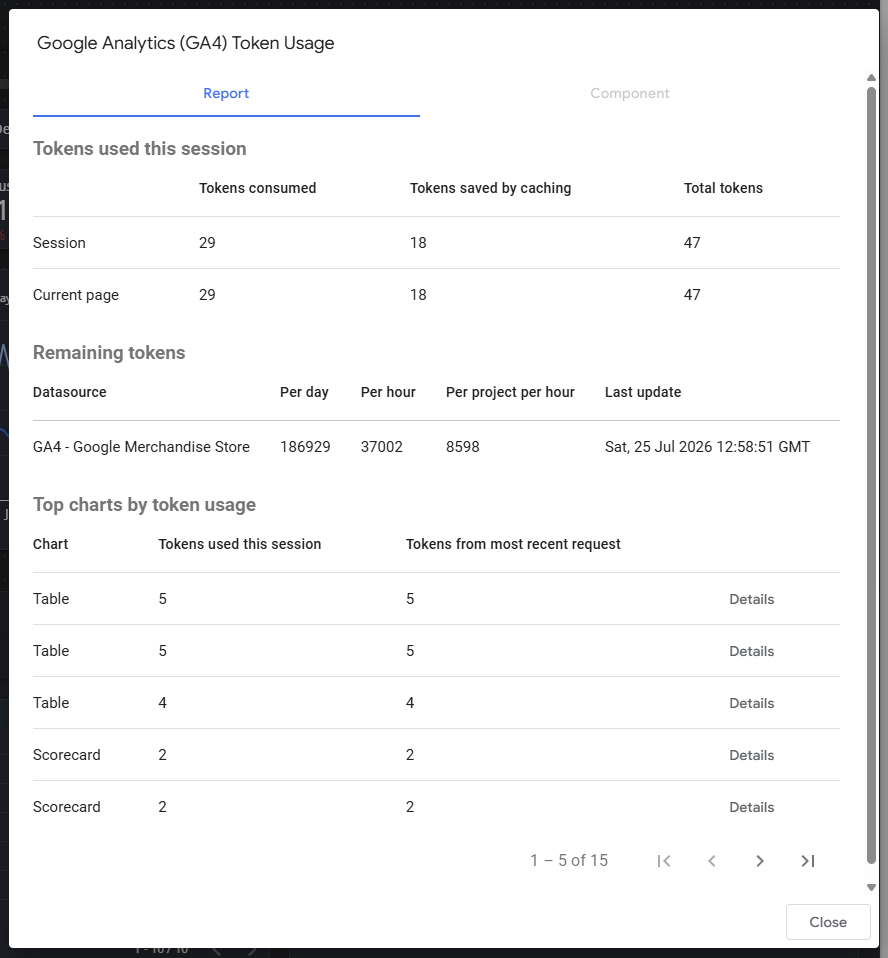888x958 pixels.
Task: Click 'Top charts by token usage' heading
Action: 144,505
